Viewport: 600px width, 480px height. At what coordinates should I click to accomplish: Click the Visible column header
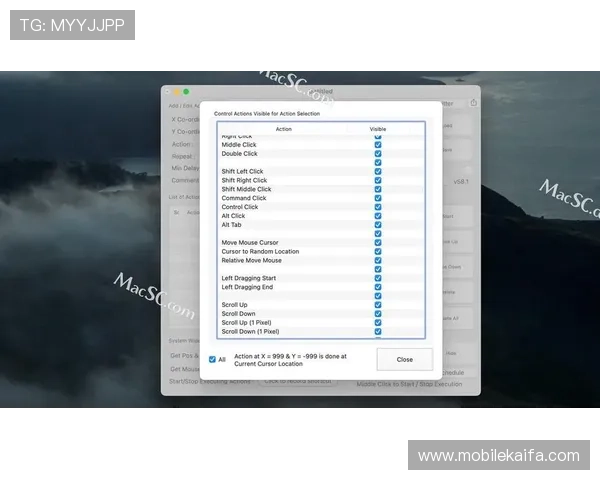[377, 129]
